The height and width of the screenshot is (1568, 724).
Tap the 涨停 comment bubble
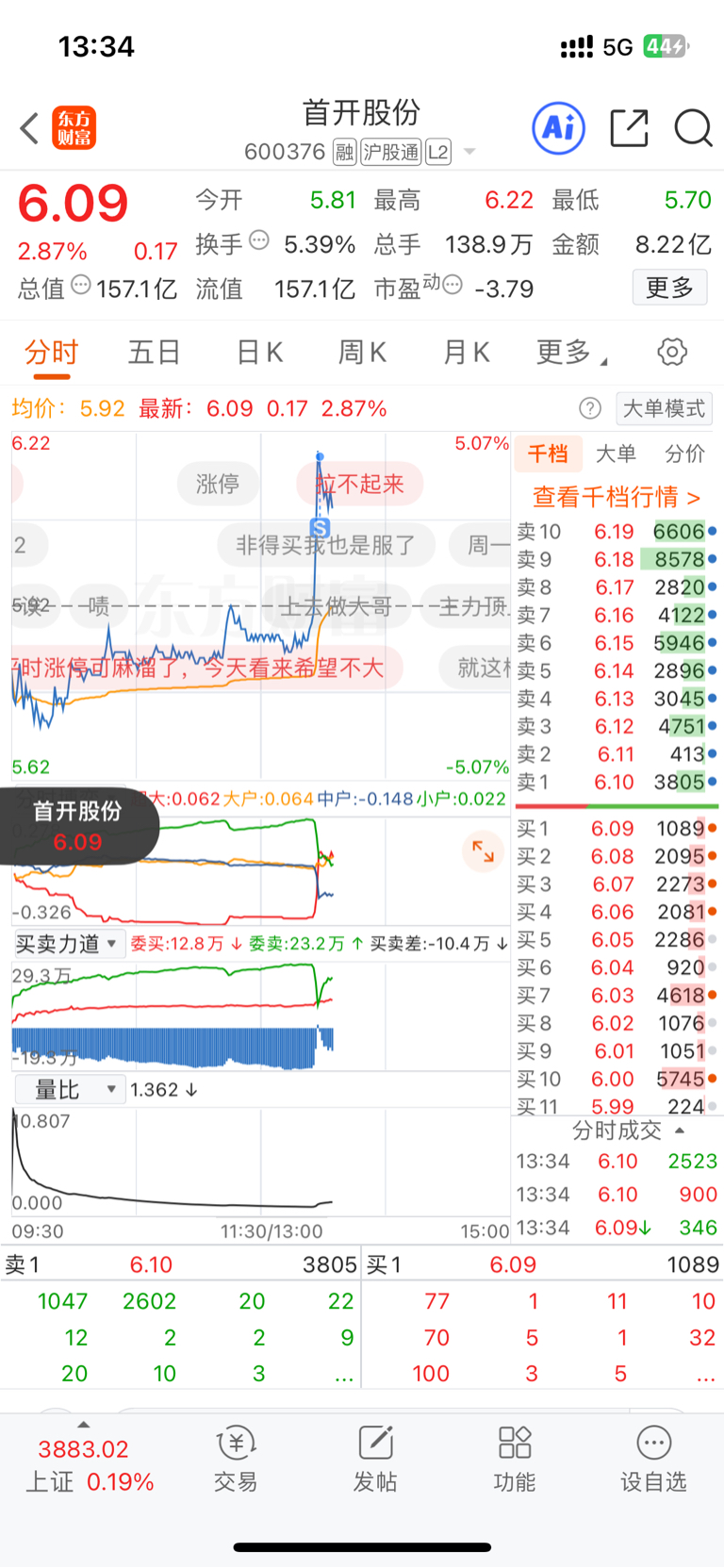click(217, 484)
